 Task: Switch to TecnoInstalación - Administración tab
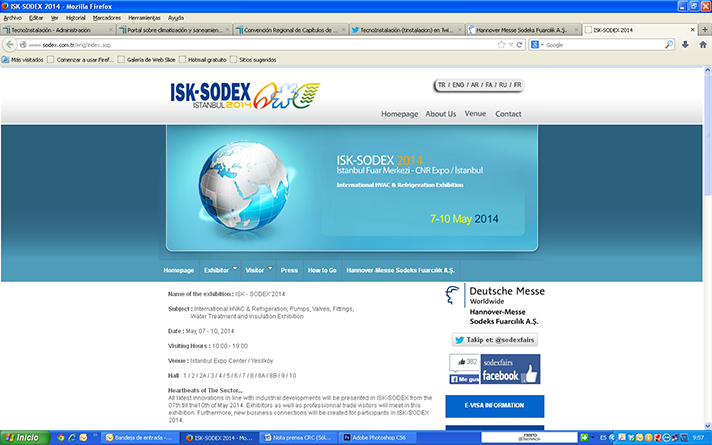(58, 30)
